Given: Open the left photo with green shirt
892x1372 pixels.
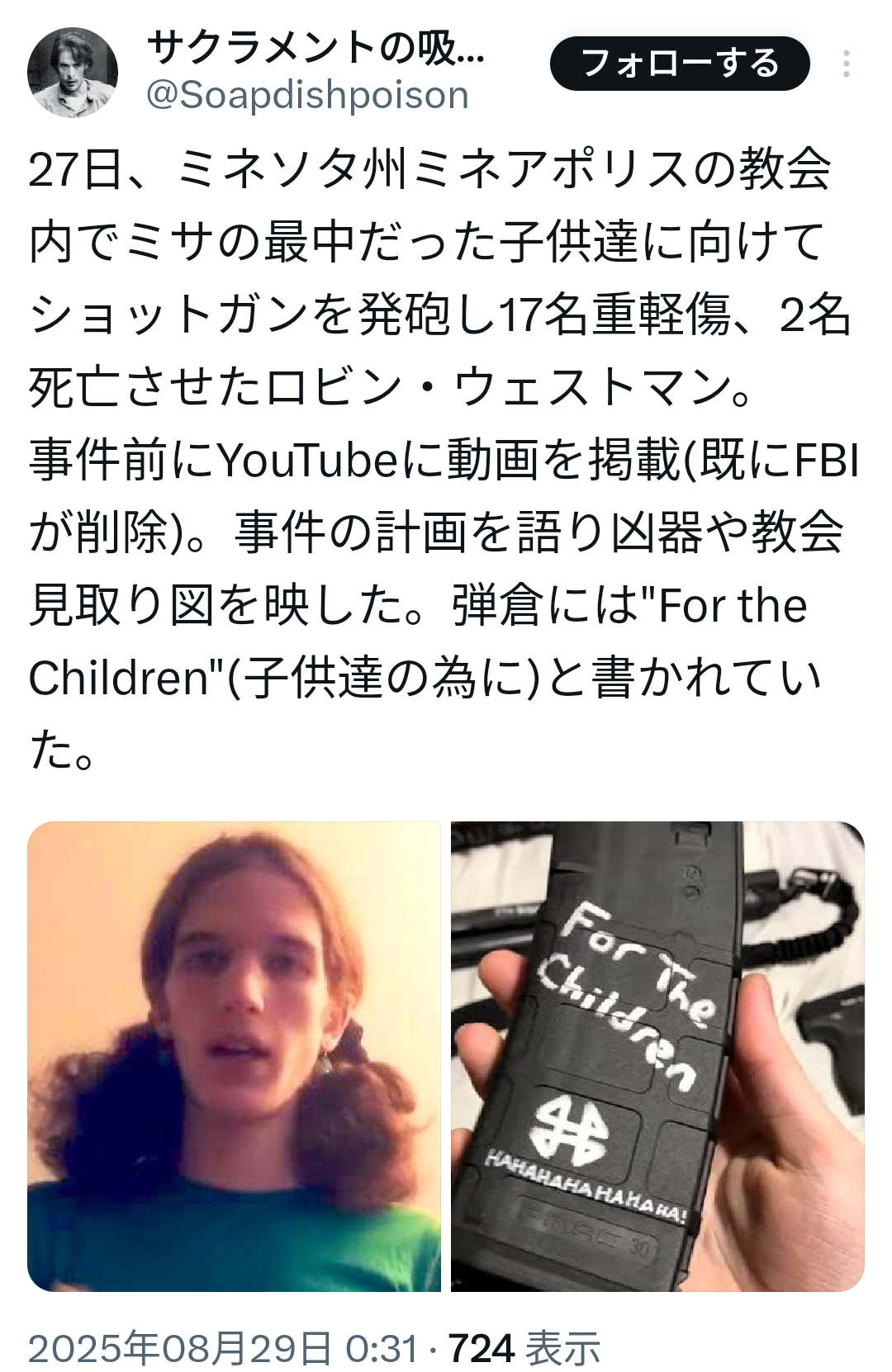Looking at the screenshot, I should pyautogui.click(x=234, y=1057).
